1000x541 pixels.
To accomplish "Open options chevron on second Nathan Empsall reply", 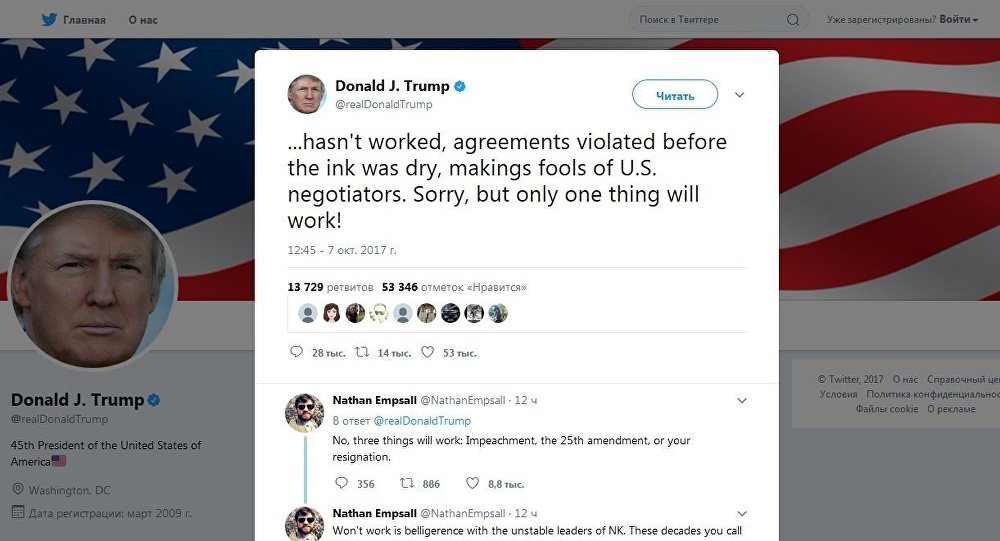I will coord(742,514).
